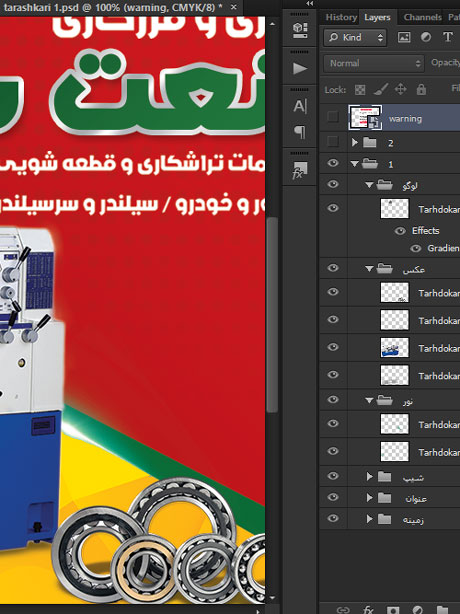
Task: Select the شیپ group row
Action: pyautogui.click(x=390, y=477)
